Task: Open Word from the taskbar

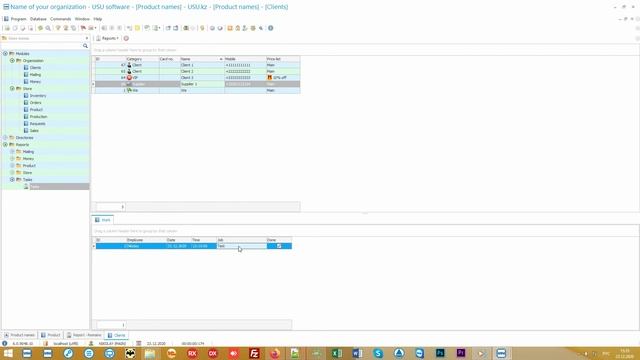Action: point(357,353)
